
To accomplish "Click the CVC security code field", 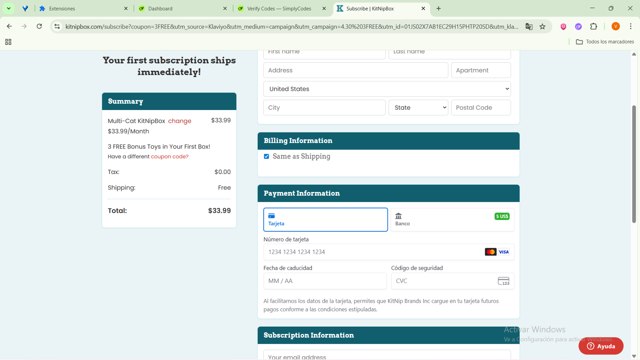I will pyautogui.click(x=452, y=281).
